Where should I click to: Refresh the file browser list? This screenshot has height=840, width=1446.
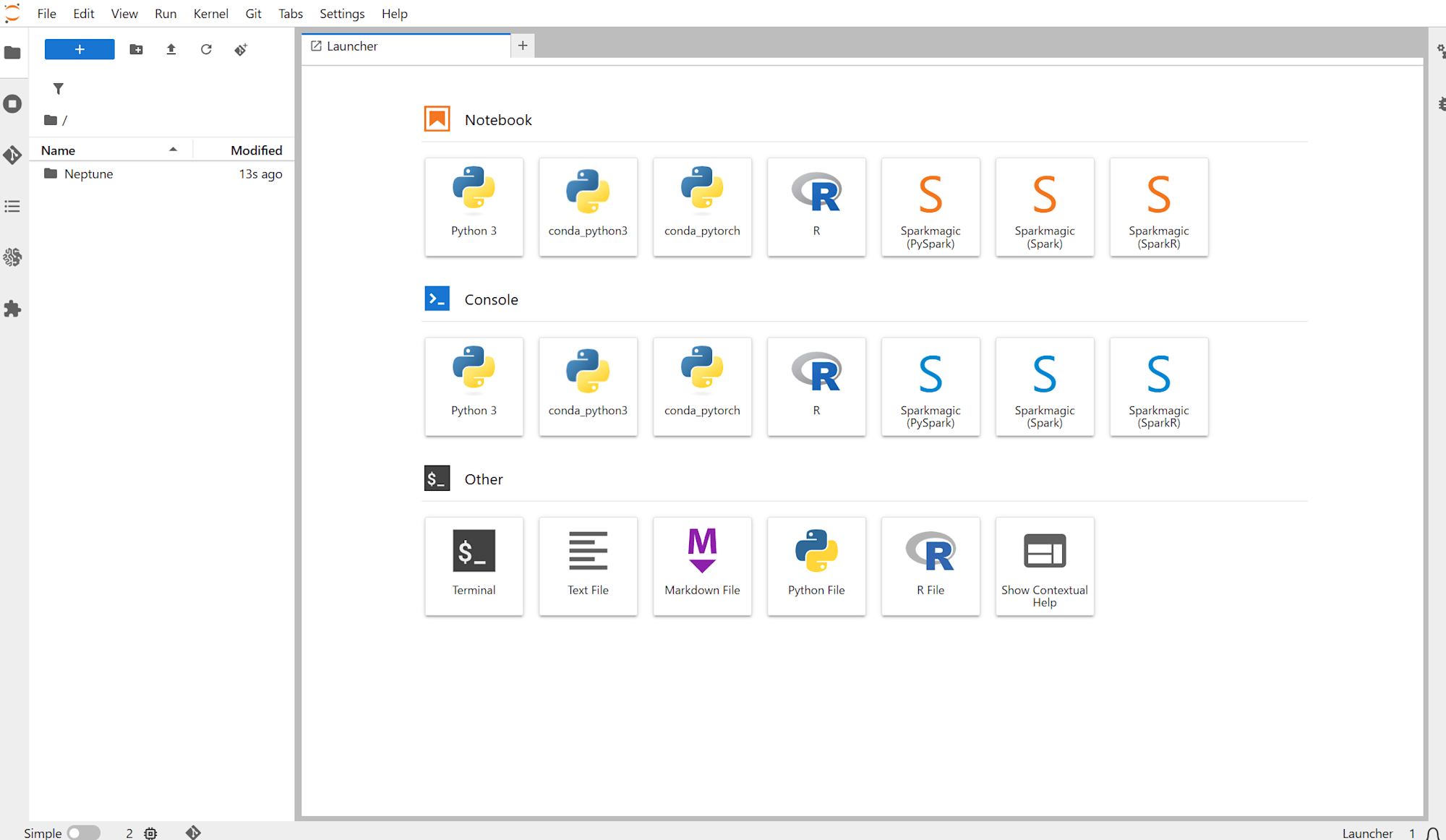pos(206,49)
